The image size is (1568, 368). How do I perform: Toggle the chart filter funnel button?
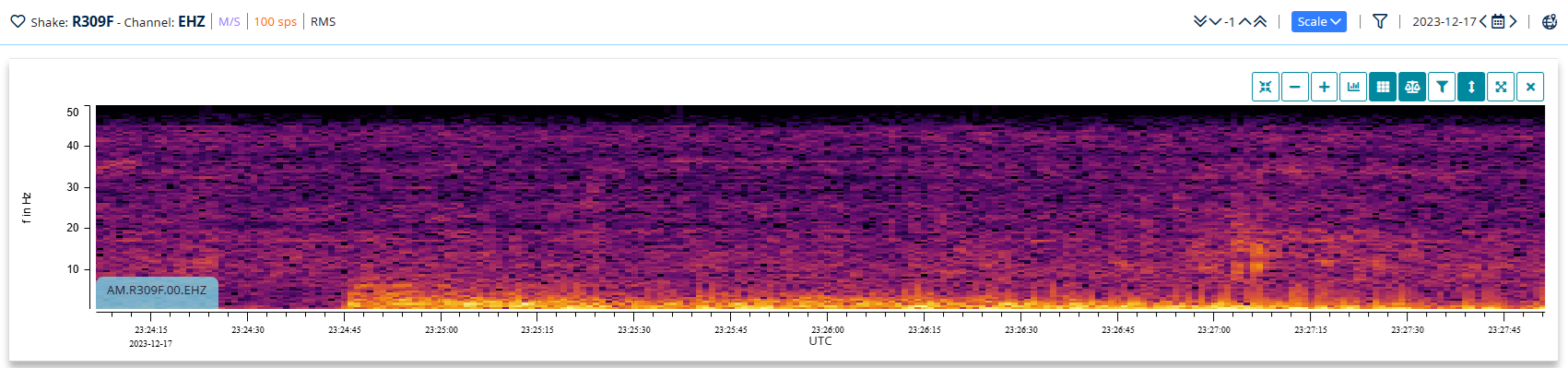(1442, 87)
